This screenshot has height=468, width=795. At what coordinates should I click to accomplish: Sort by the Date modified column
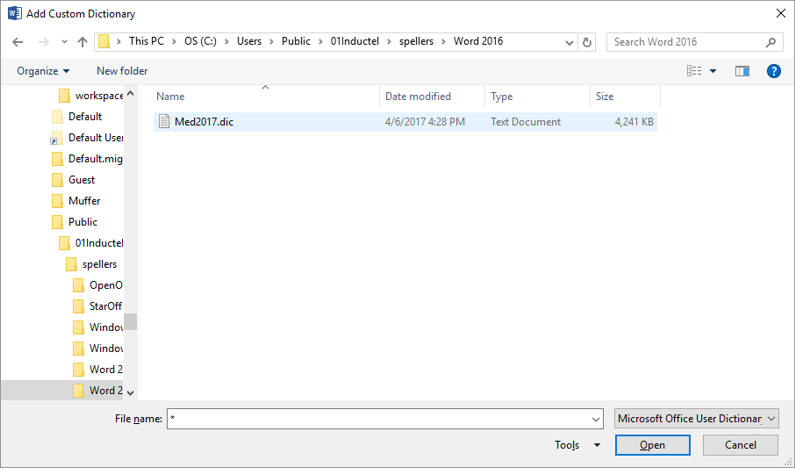418,97
